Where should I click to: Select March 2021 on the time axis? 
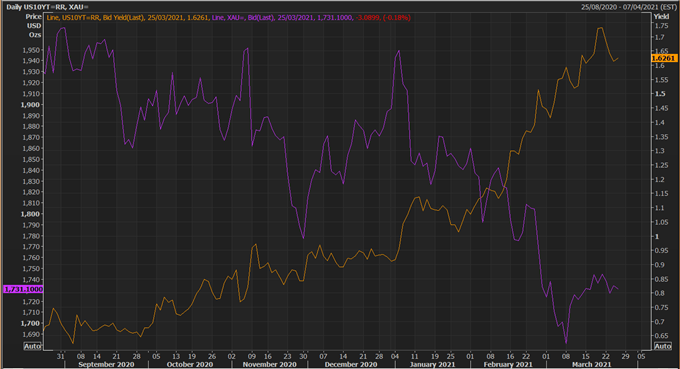click(592, 364)
